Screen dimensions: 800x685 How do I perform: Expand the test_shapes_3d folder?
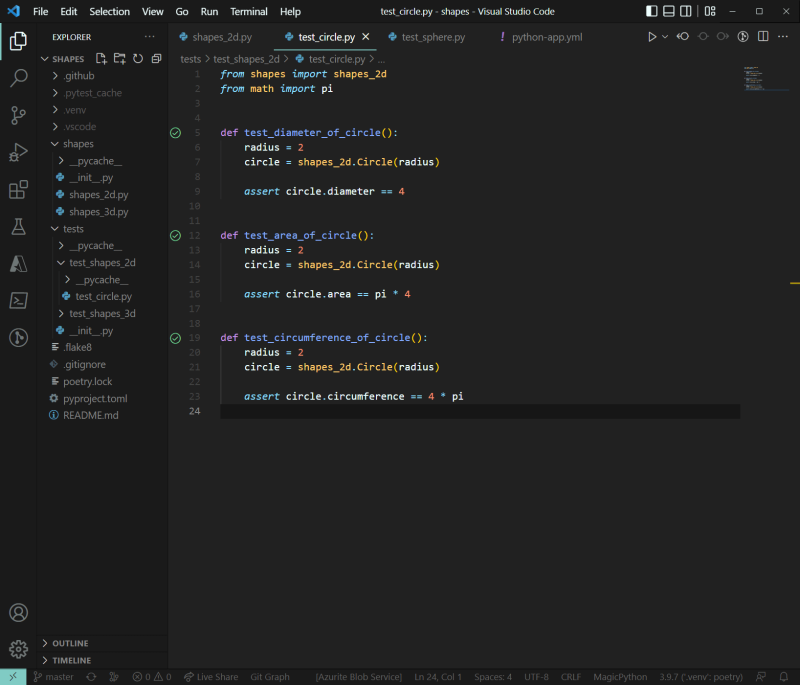click(x=103, y=313)
